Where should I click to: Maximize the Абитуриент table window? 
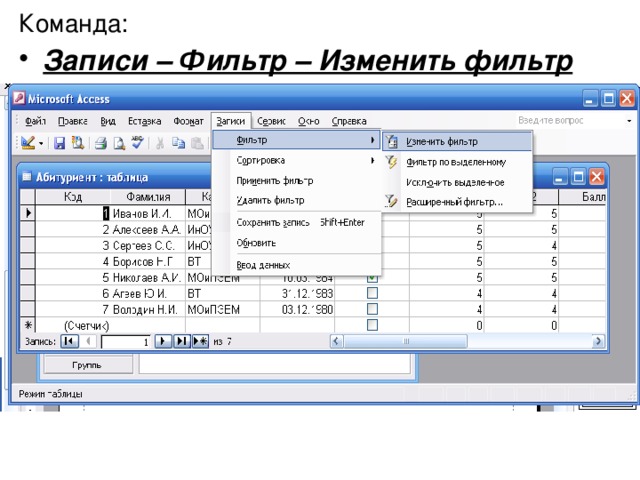point(578,177)
